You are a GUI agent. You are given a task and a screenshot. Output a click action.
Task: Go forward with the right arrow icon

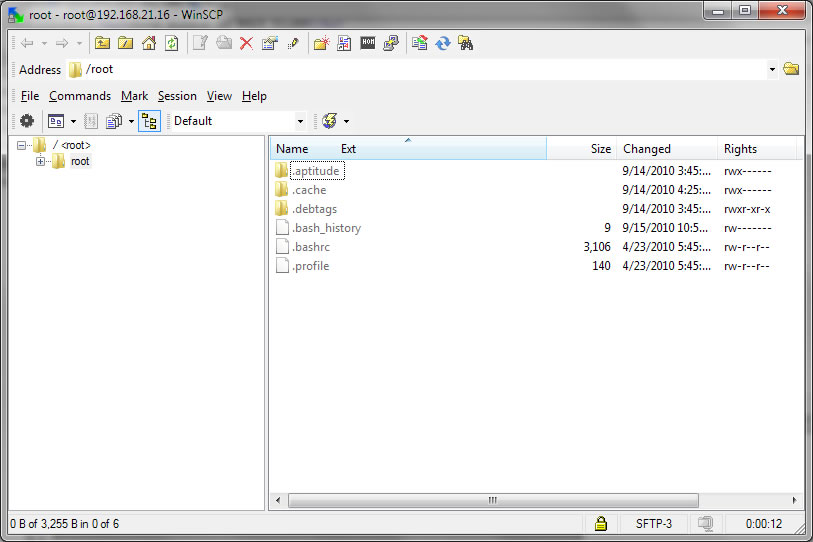coord(62,43)
